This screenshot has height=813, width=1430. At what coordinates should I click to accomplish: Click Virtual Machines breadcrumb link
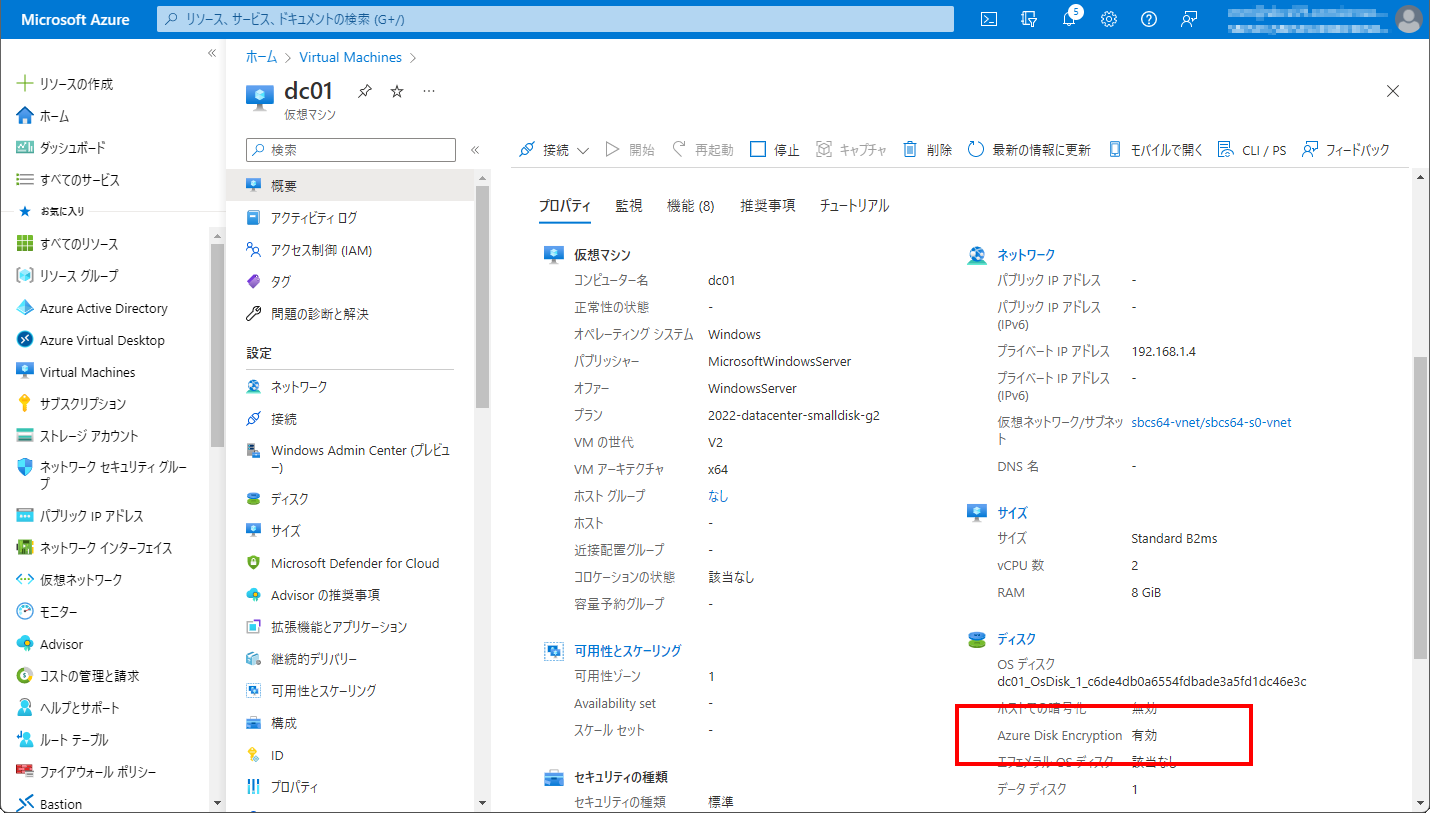[351, 58]
